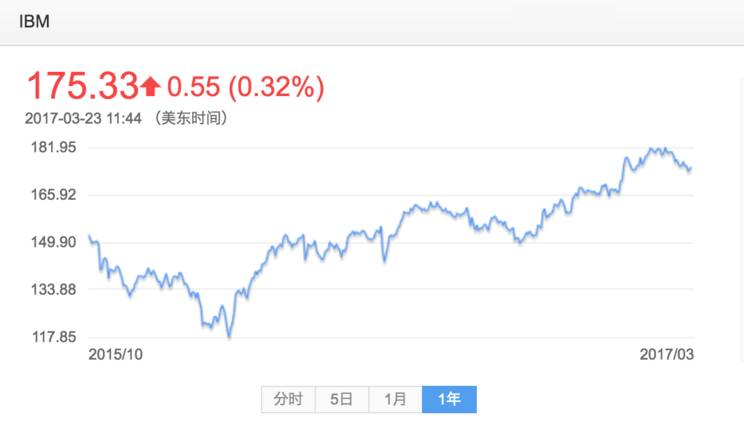Click the 美东时间 timezone label

[191, 118]
